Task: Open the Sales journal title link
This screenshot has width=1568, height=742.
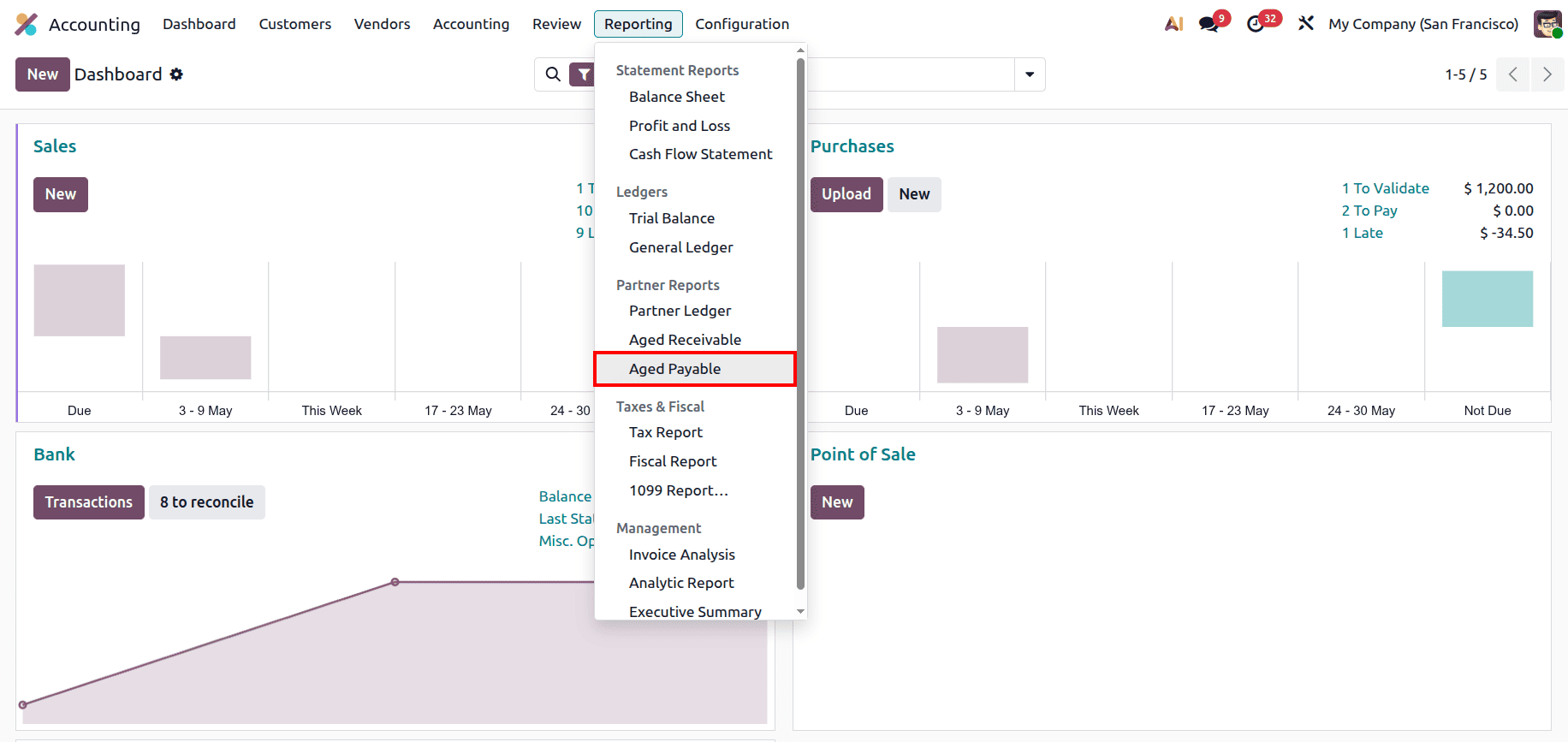Action: 55,146
